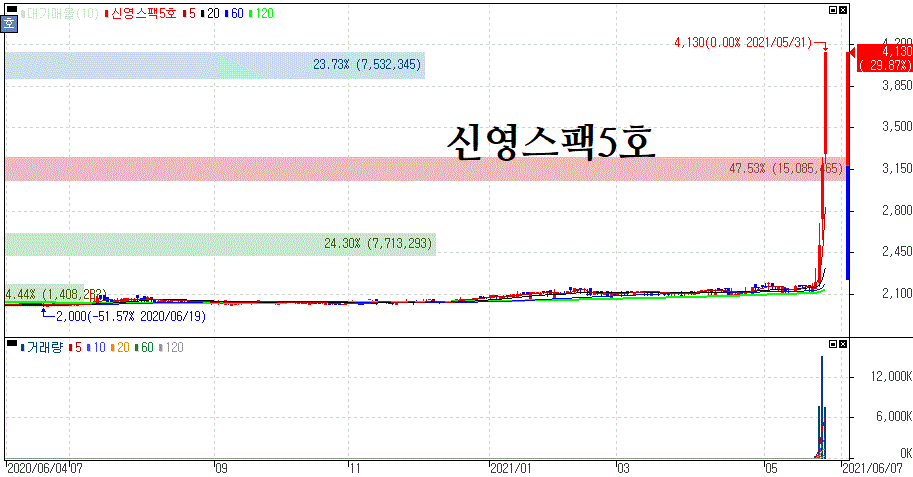Image resolution: width=913 pixels, height=477 pixels.
Task: Click the tall red candlestick at 2021/05/31
Action: [826, 105]
